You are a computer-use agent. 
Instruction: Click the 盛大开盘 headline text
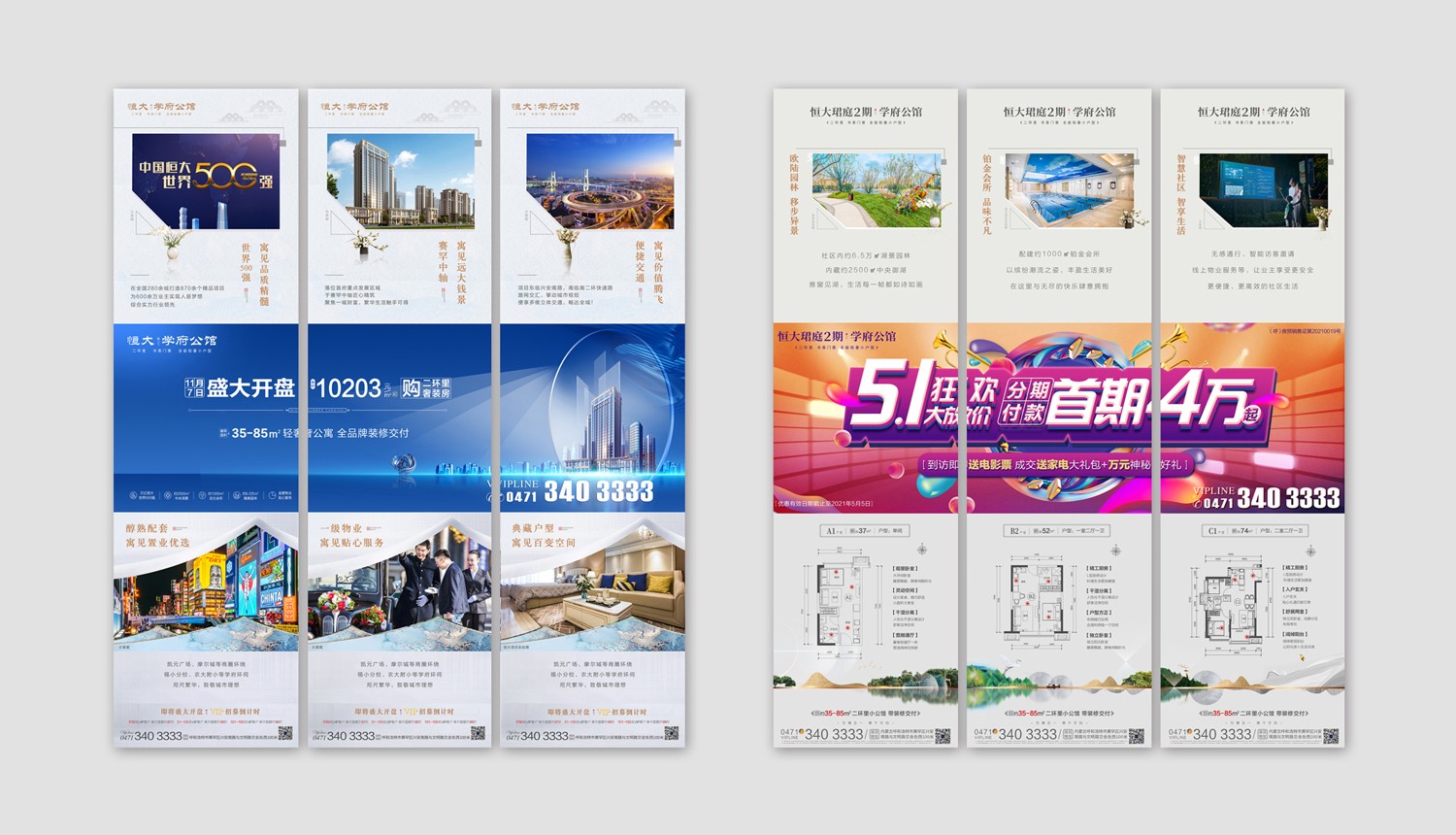(x=250, y=388)
